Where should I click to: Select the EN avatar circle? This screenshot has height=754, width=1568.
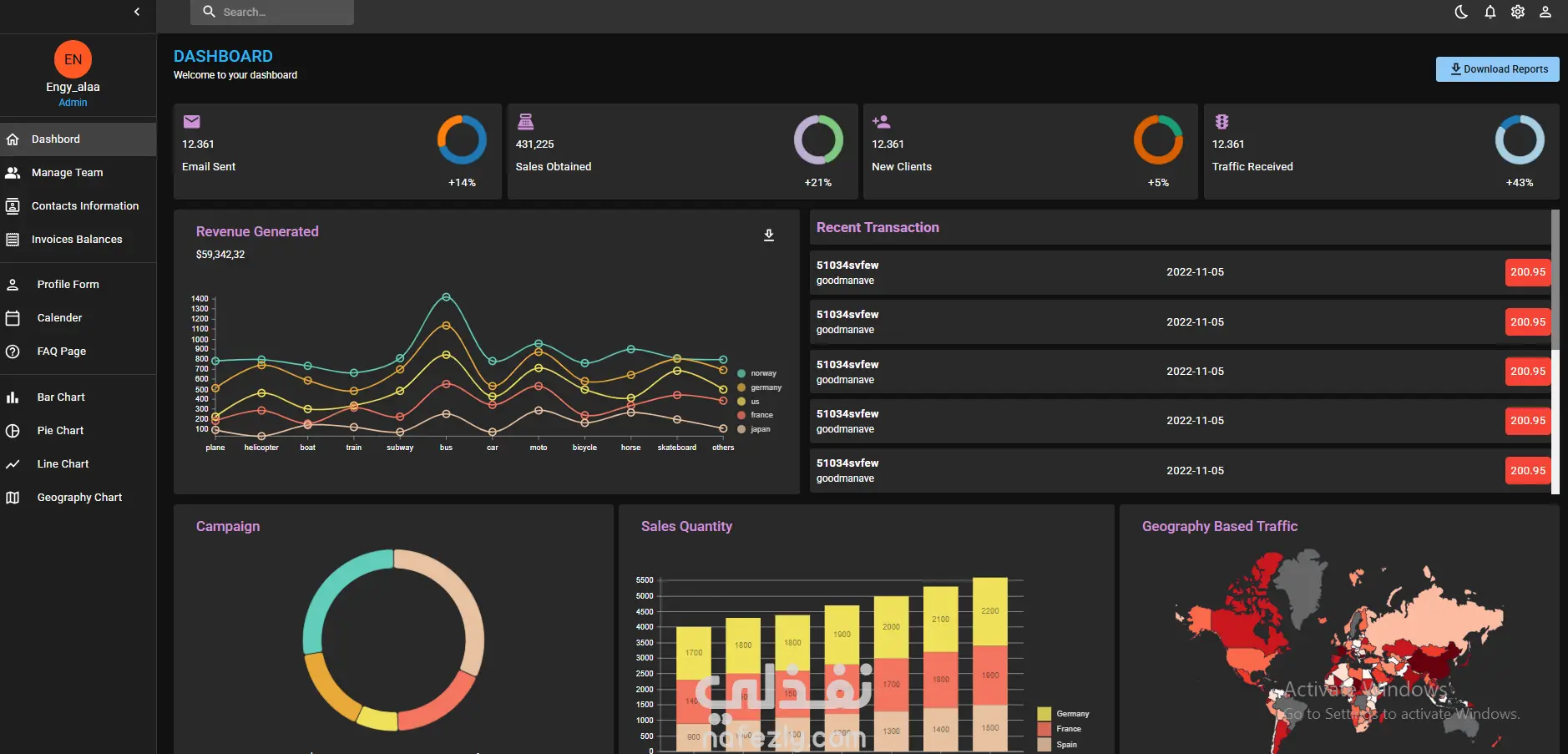tap(73, 59)
